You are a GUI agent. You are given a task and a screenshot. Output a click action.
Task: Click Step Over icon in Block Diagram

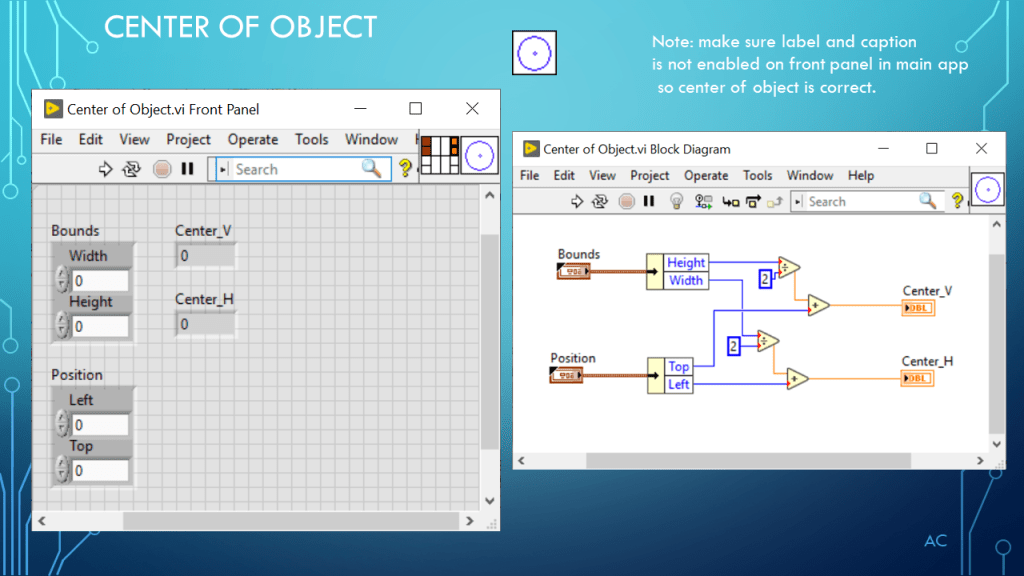(x=752, y=202)
